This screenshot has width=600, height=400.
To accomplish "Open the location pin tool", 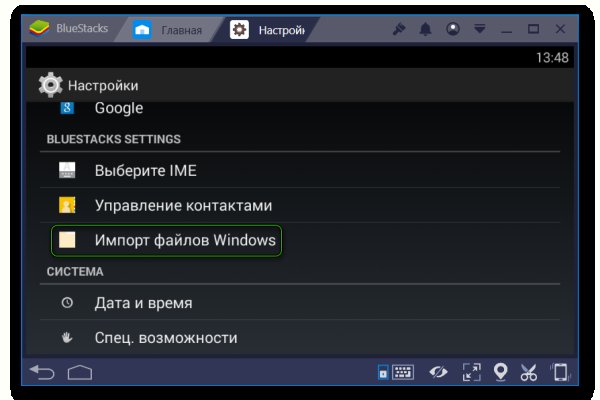I will 500,373.
